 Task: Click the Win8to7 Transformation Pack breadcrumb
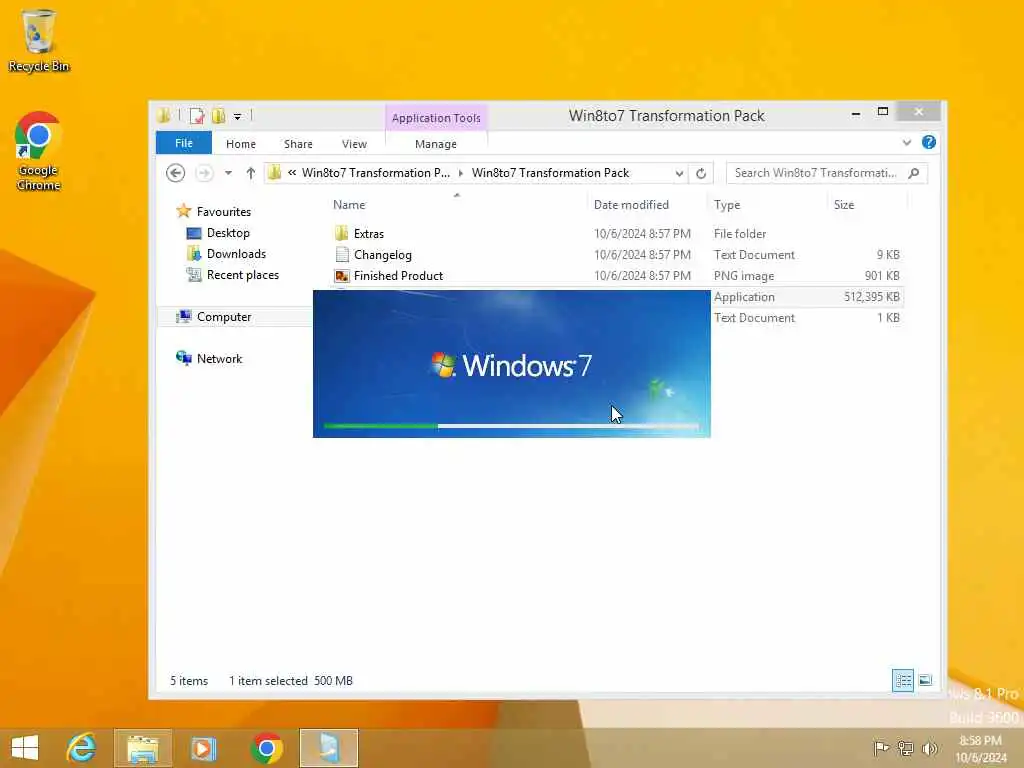pyautogui.click(x=551, y=173)
